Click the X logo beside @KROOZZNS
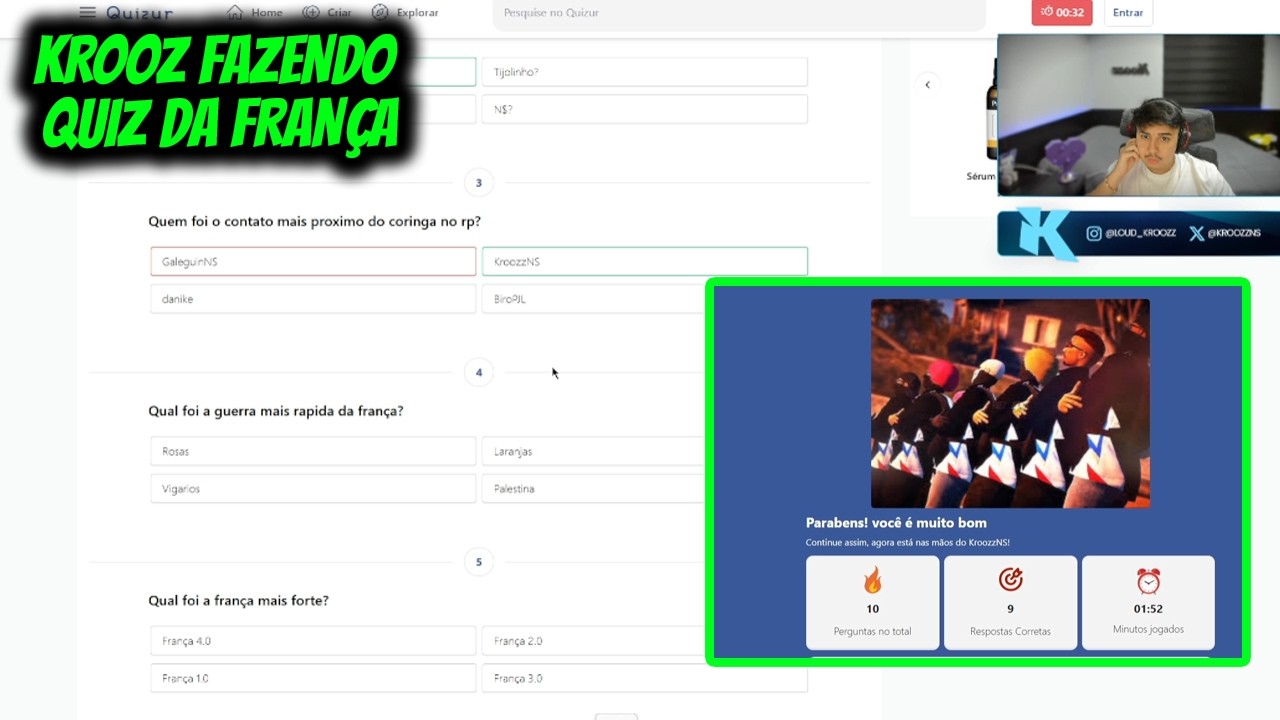This screenshot has width=1280, height=720. click(1196, 233)
